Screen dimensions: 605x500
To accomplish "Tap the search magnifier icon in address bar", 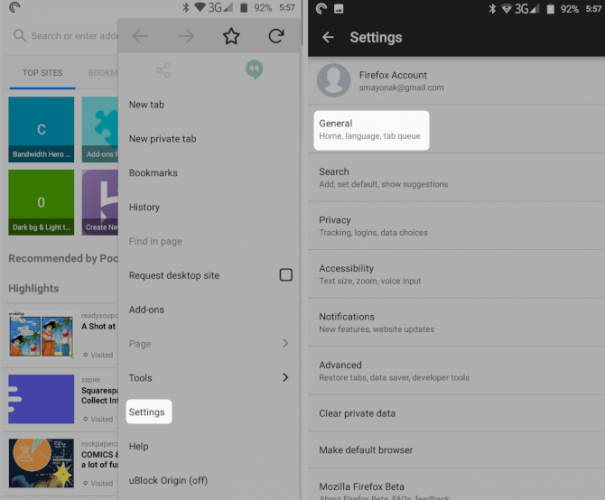I will click(20, 36).
